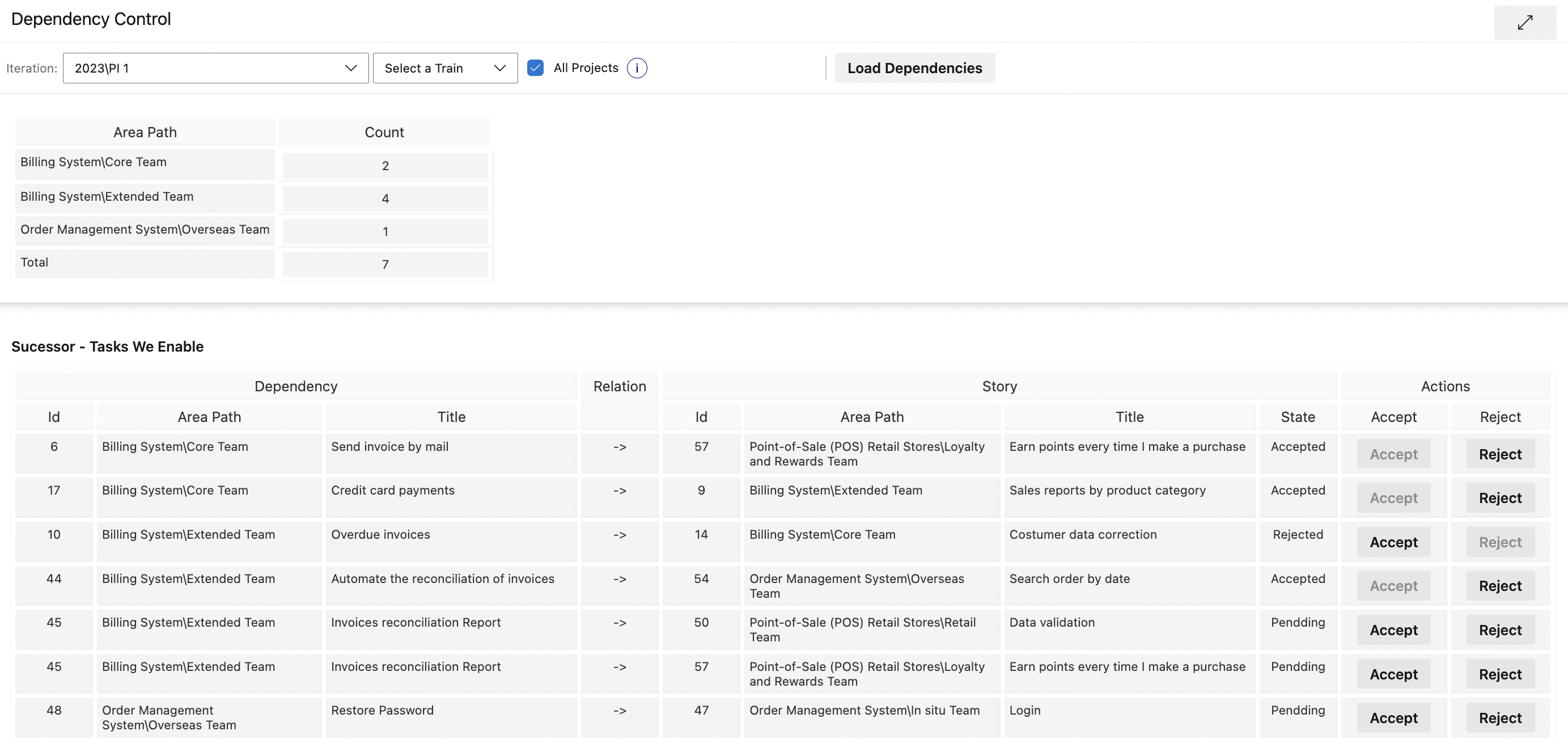
Task: Select the Sucessor - Tasks We Enable section heading
Action: point(108,347)
